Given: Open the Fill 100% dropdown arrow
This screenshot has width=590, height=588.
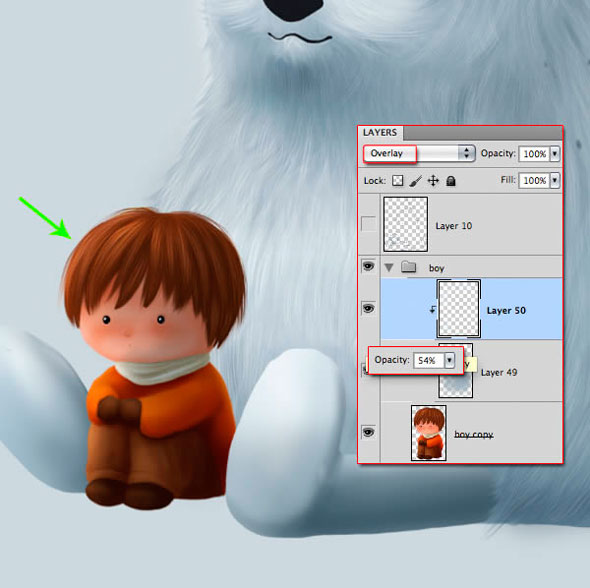Looking at the screenshot, I should pos(555,181).
